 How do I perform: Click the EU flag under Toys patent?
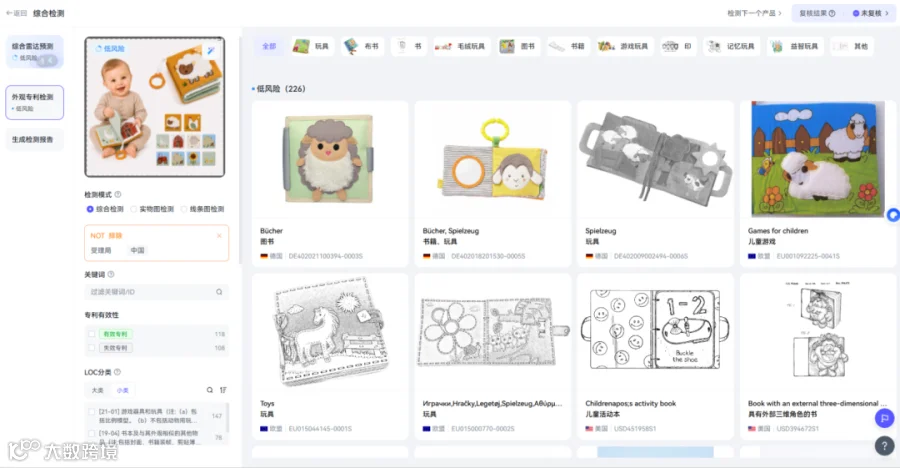pos(264,428)
